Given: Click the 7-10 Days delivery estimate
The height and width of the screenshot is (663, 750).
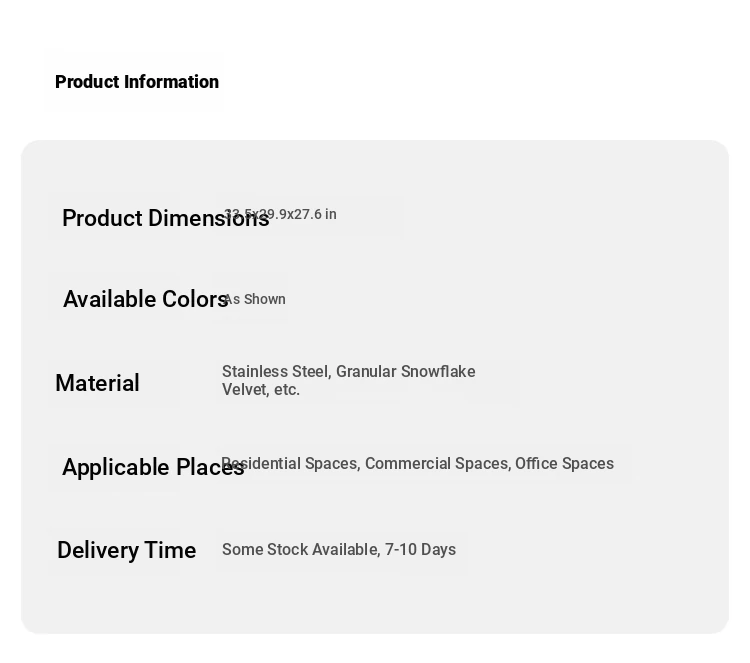Looking at the screenshot, I should click(x=420, y=550).
